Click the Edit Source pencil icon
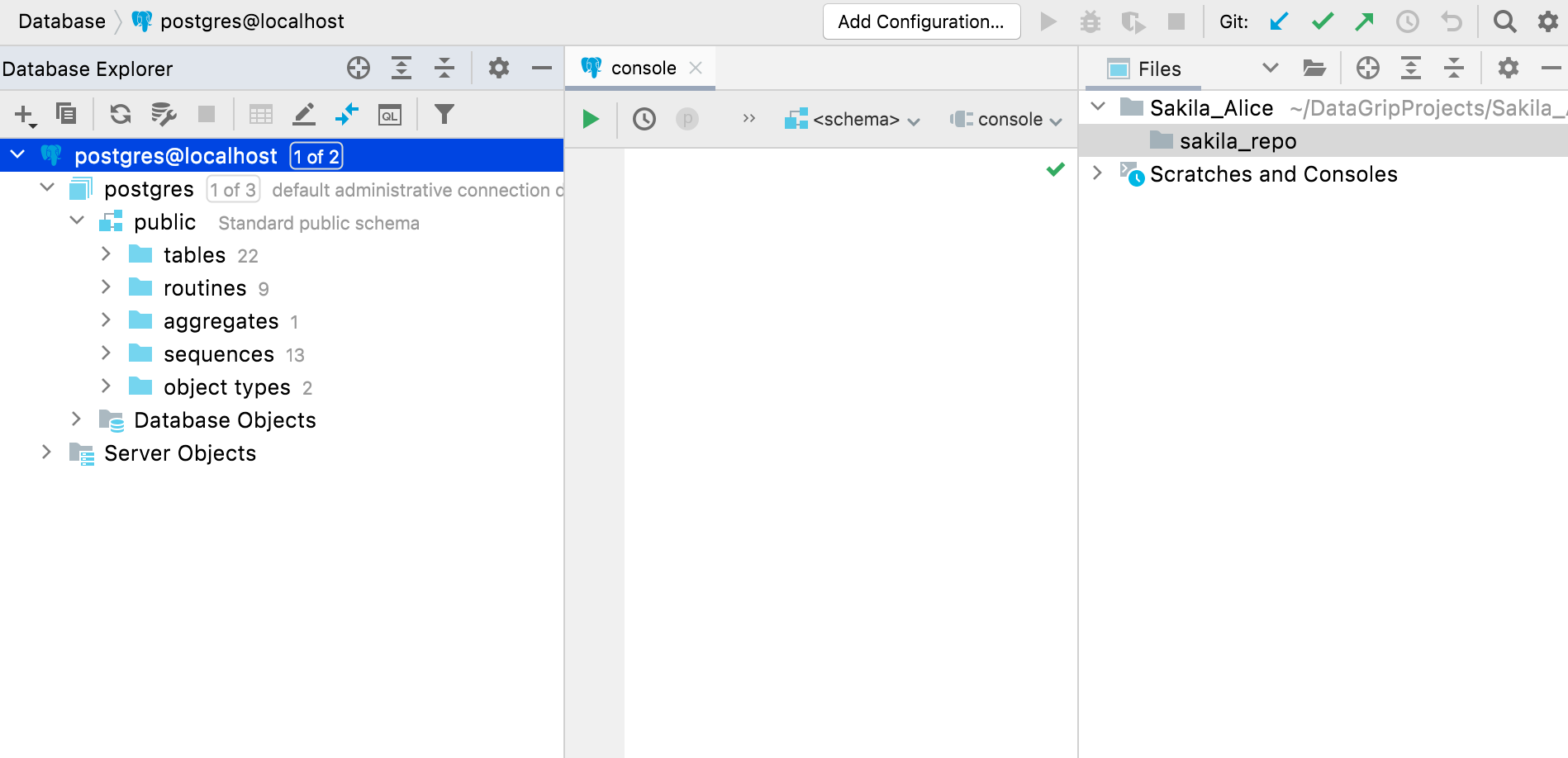Image resolution: width=1568 pixels, height=758 pixels. click(x=304, y=114)
